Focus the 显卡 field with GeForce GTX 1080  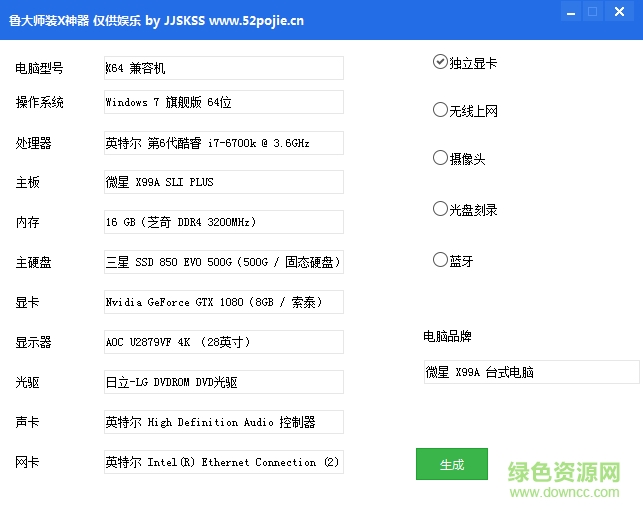pos(224,302)
